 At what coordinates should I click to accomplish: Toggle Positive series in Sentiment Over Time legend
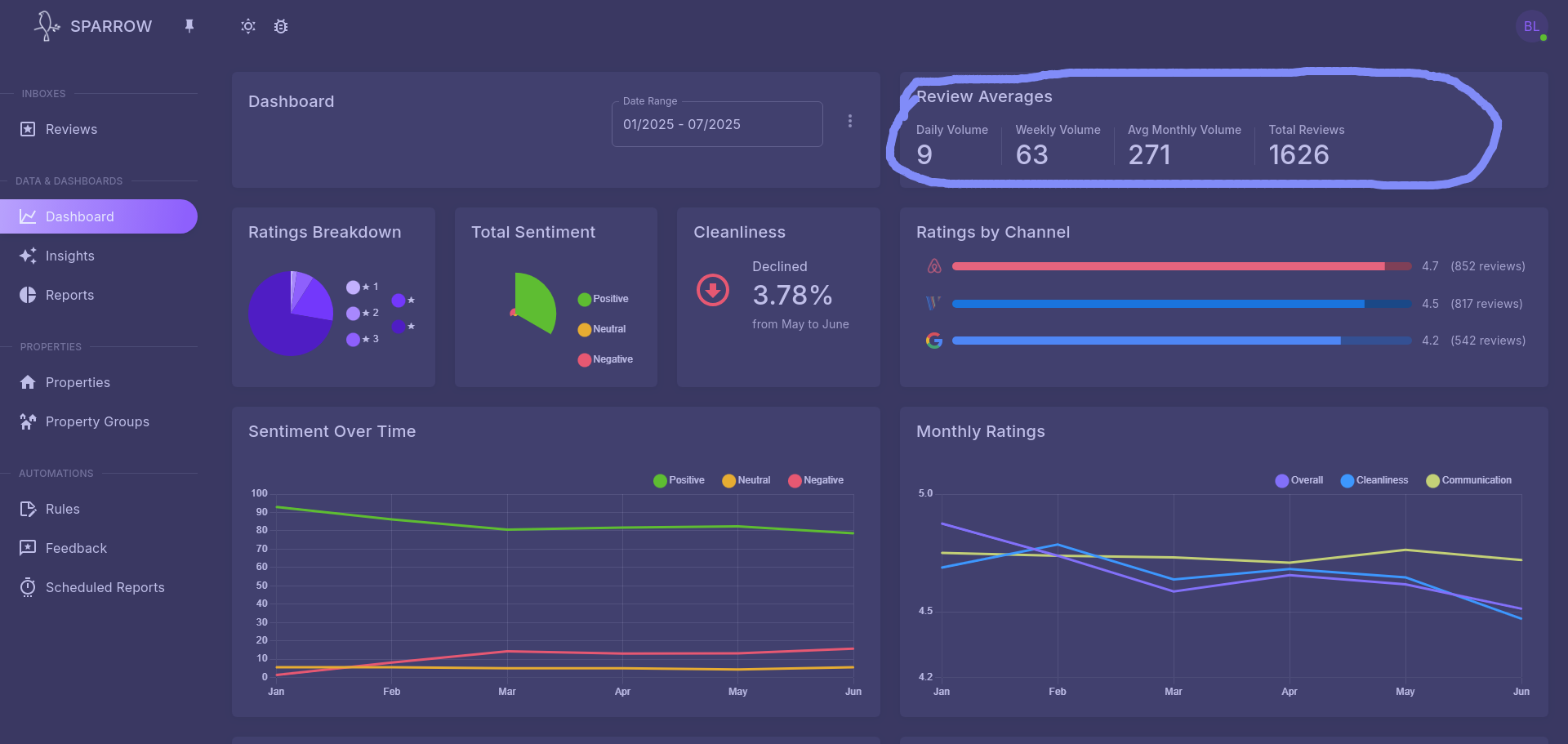pyautogui.click(x=679, y=480)
